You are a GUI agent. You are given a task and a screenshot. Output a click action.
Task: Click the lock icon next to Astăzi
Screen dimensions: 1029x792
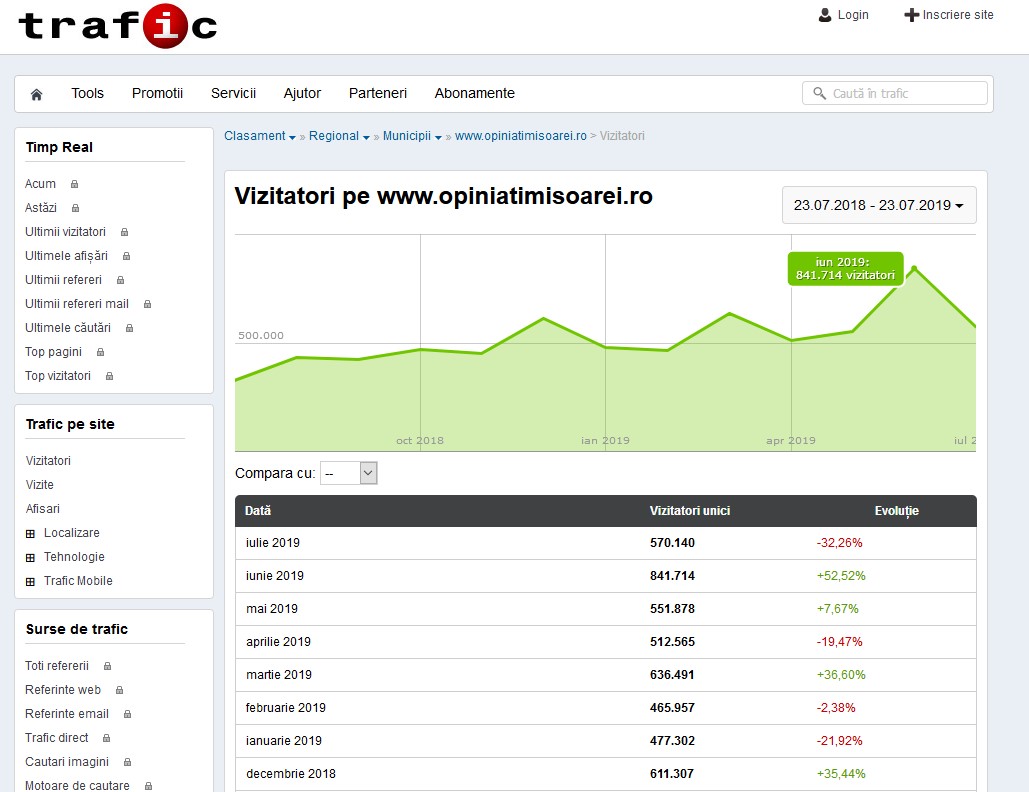75,208
